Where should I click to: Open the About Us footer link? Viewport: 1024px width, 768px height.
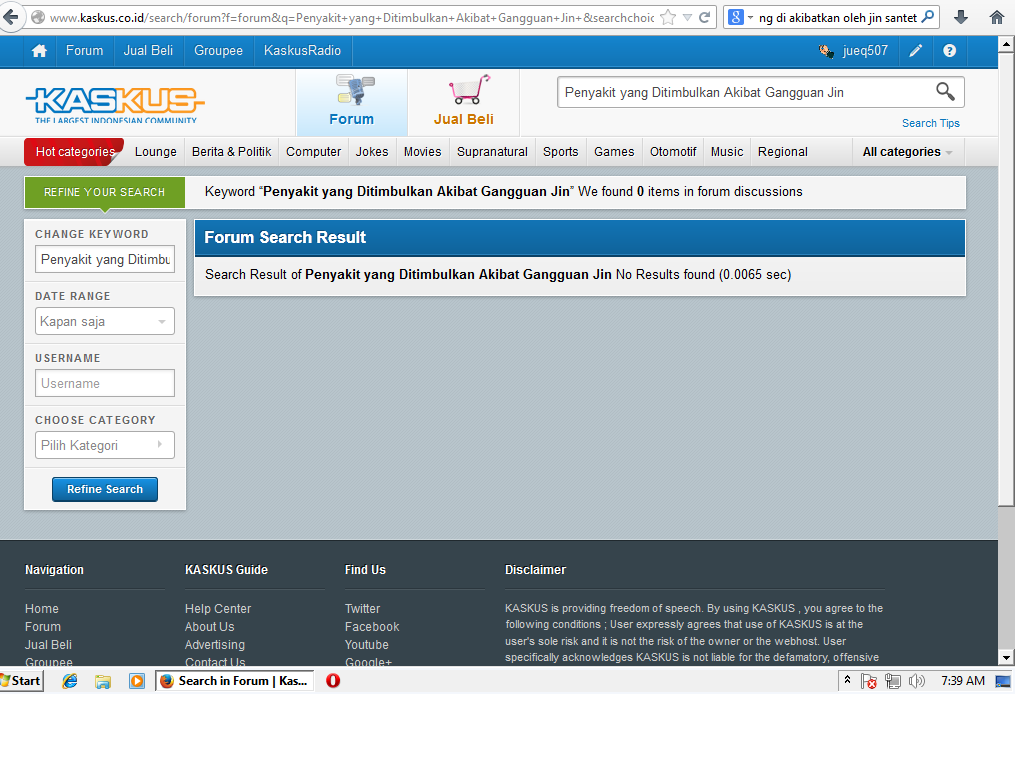(210, 627)
